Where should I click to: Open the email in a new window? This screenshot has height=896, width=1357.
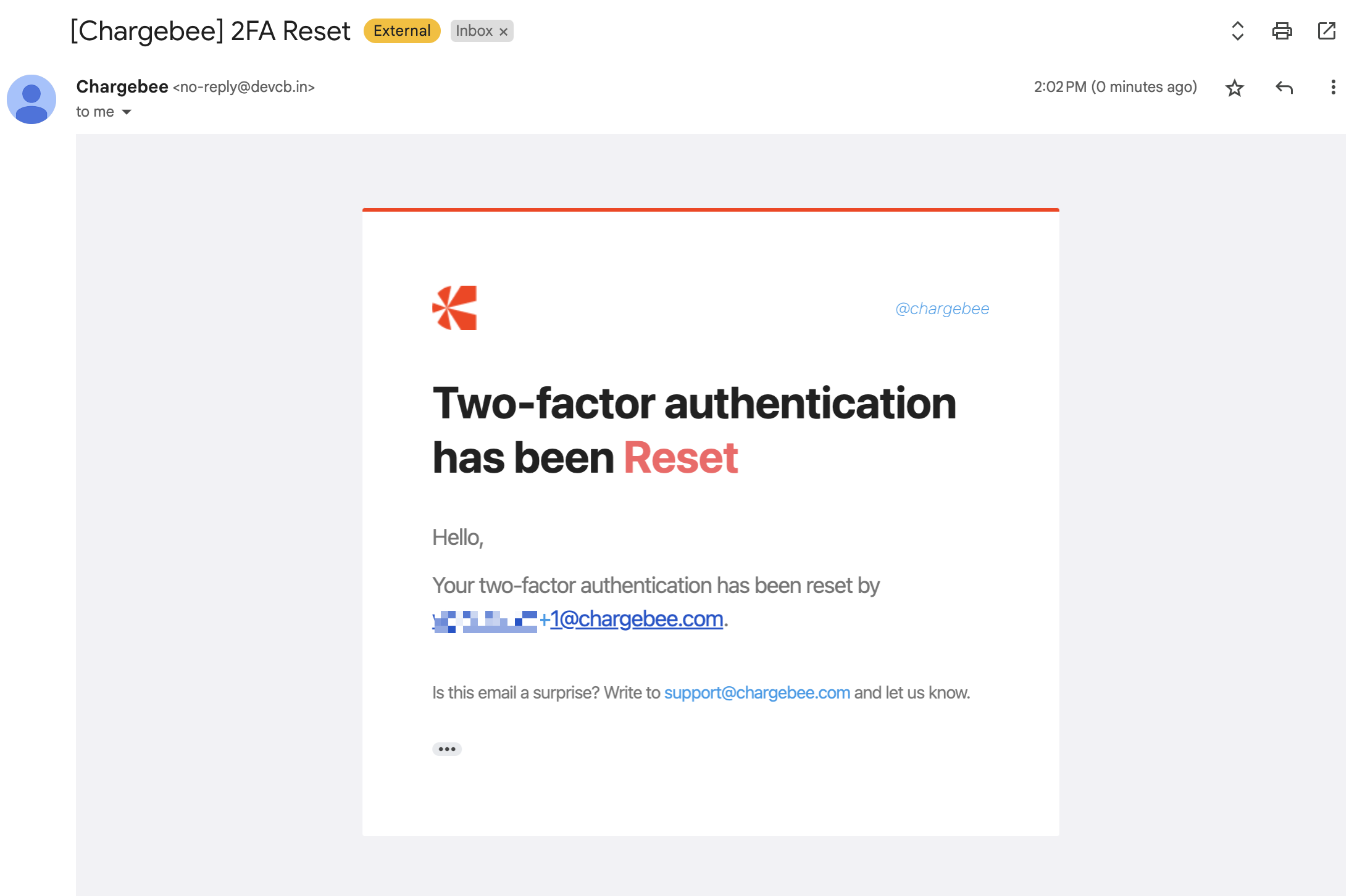[1326, 31]
